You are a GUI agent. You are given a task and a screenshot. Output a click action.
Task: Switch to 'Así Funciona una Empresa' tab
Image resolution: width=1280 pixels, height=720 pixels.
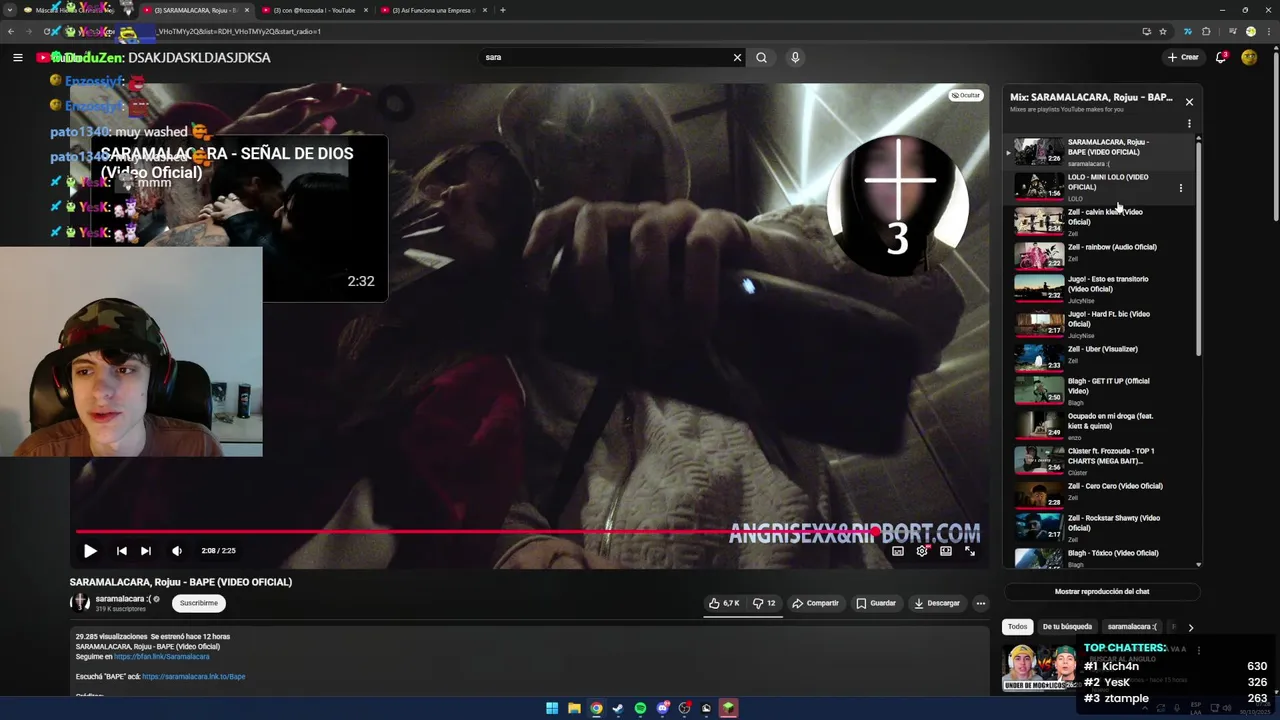[433, 10]
